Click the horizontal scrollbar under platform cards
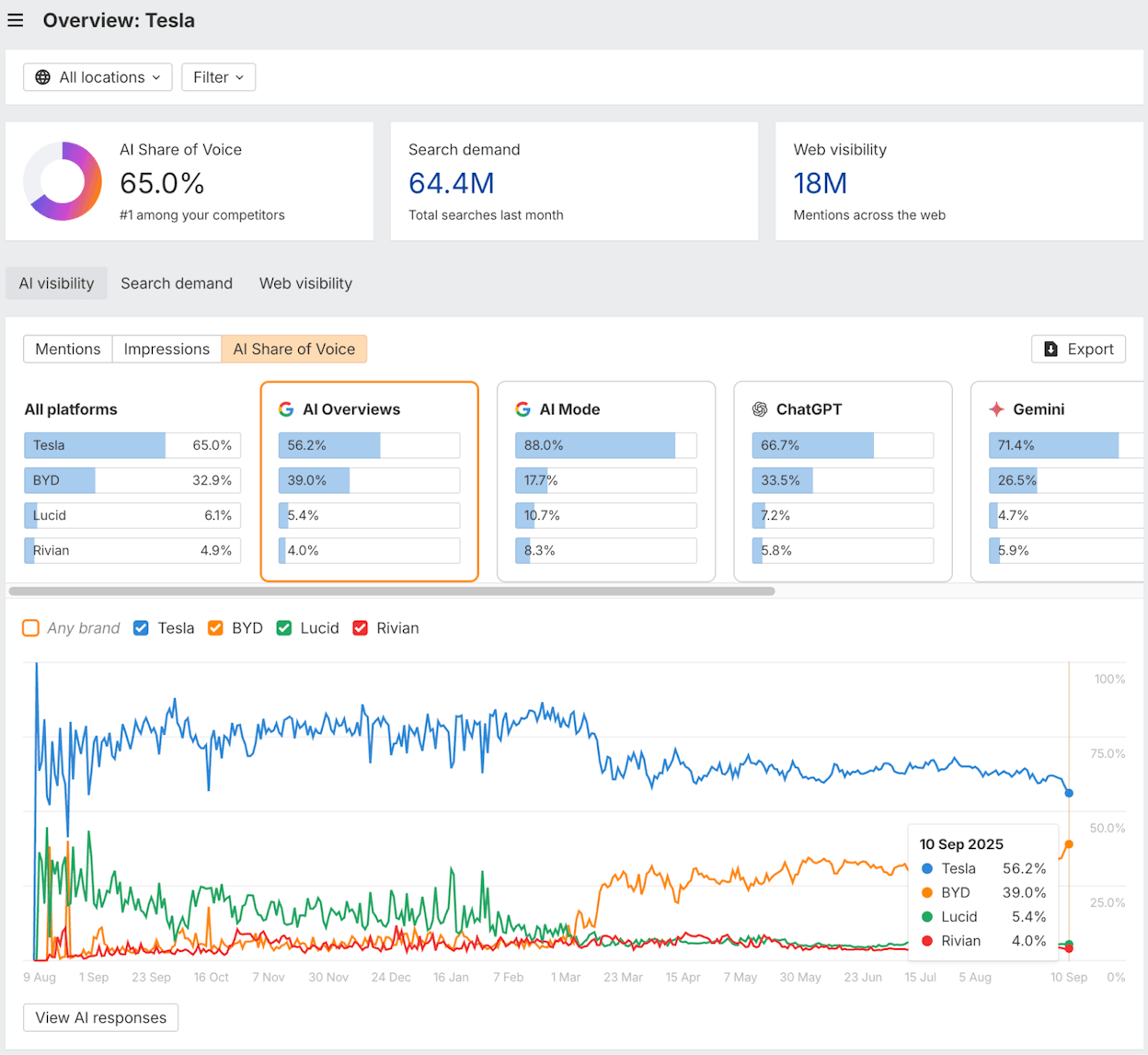 click(x=392, y=591)
